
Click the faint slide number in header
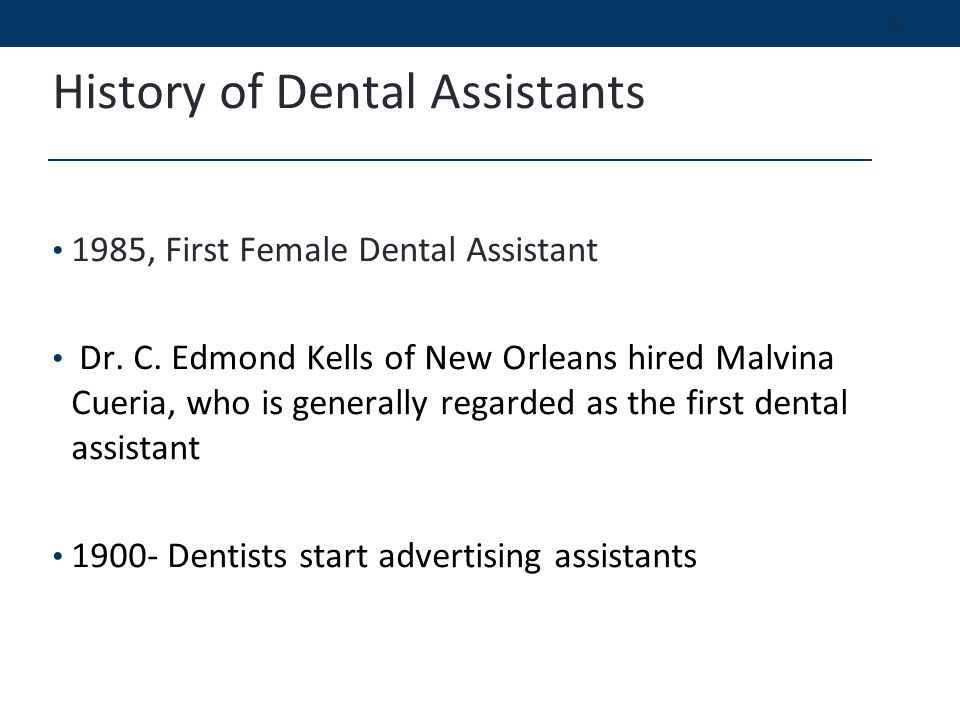pyautogui.click(x=893, y=24)
